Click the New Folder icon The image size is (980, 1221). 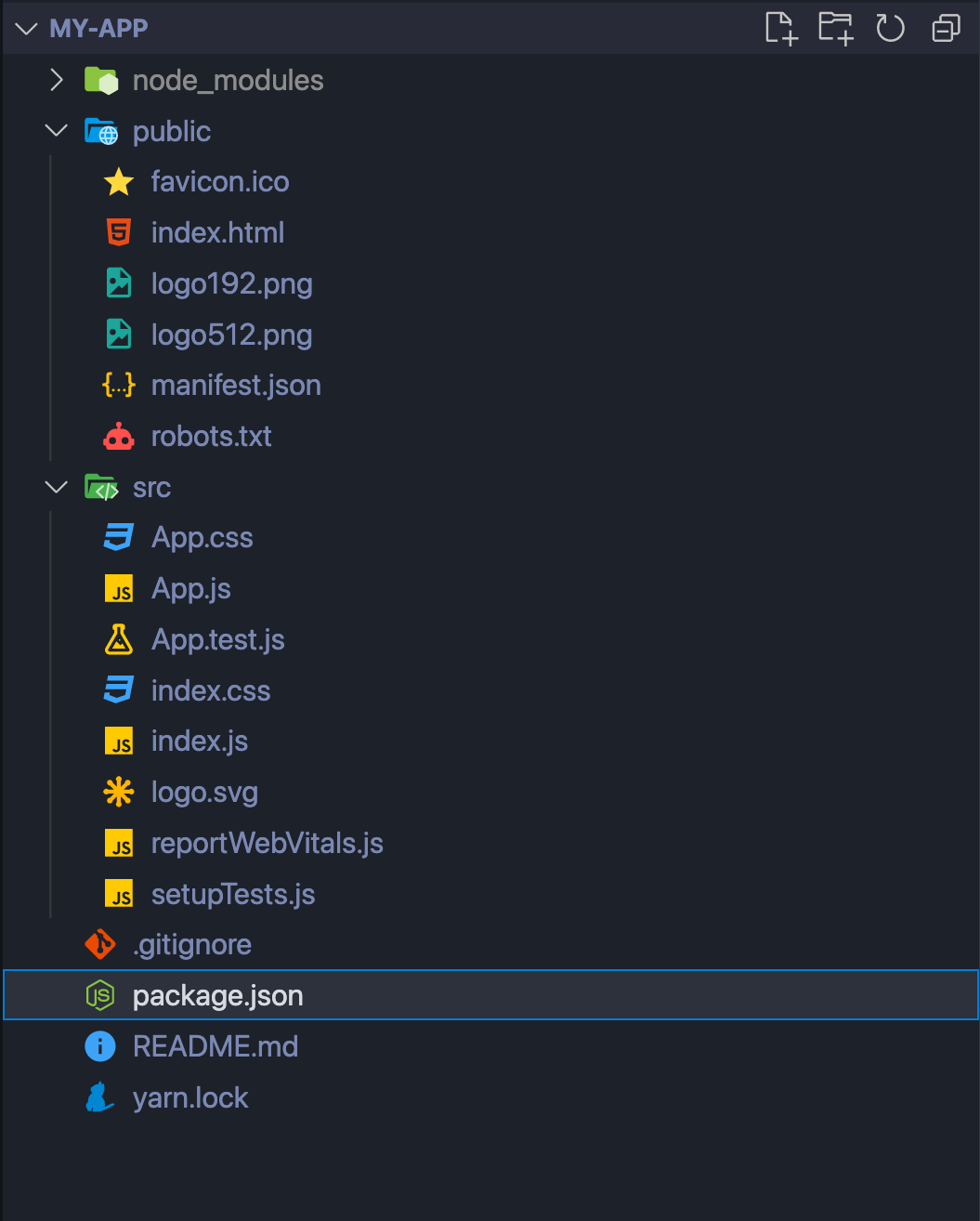pyautogui.click(x=835, y=29)
